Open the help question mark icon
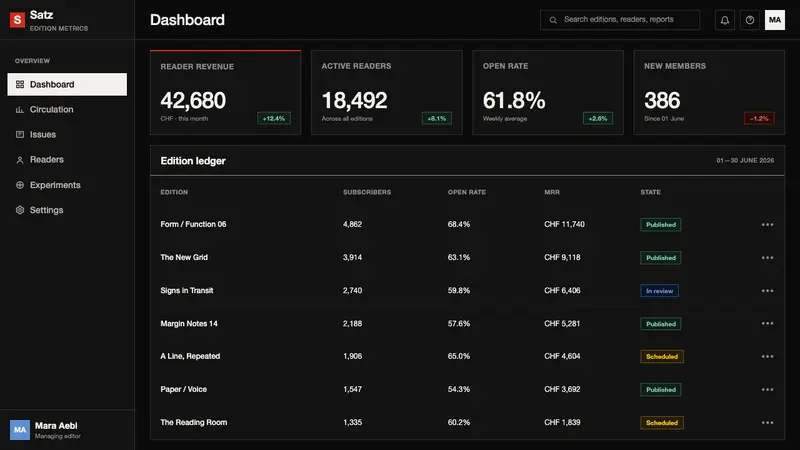The width and height of the screenshot is (800, 450). pyautogui.click(x=749, y=20)
